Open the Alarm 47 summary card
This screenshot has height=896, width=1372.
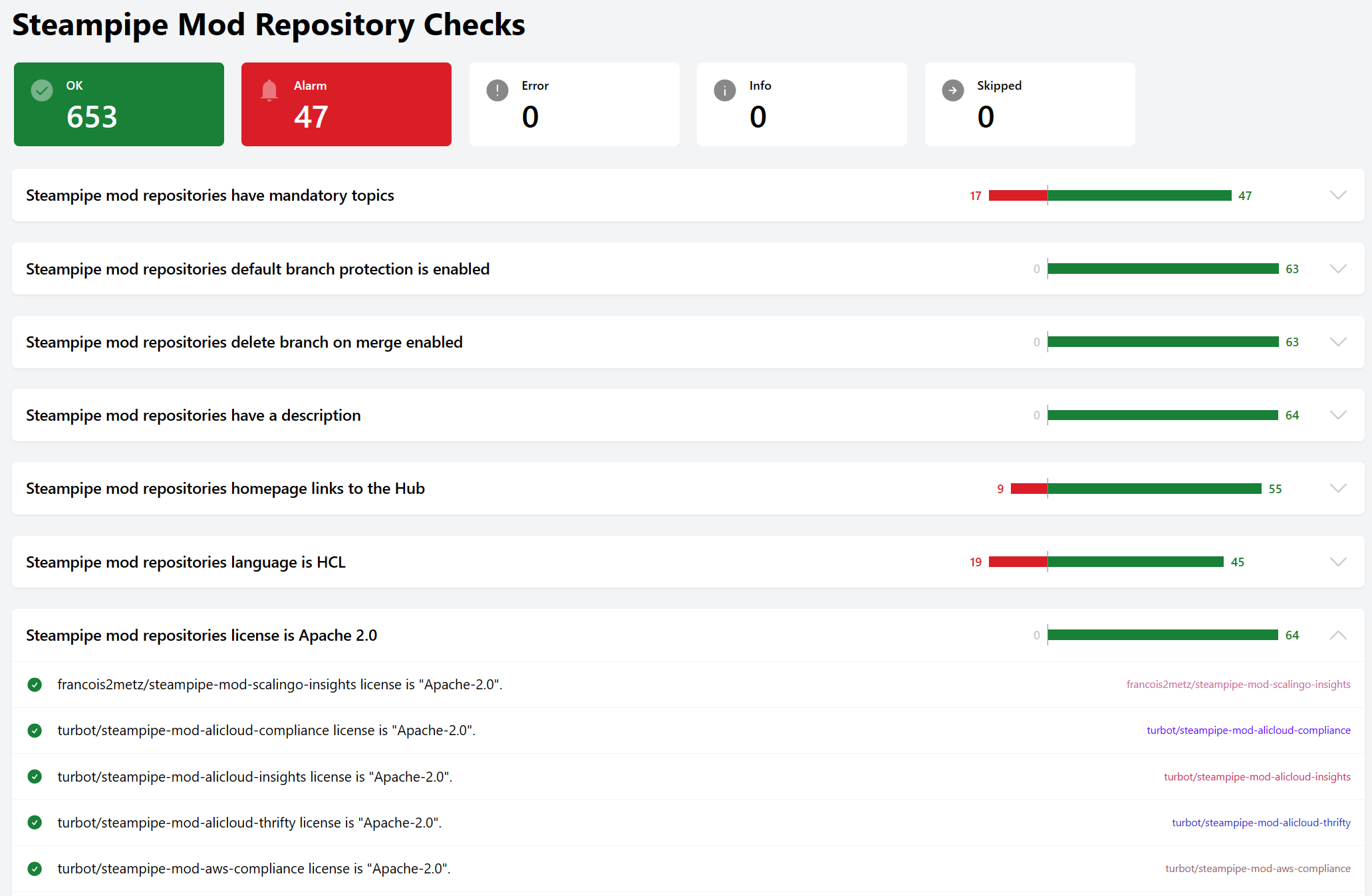point(346,104)
